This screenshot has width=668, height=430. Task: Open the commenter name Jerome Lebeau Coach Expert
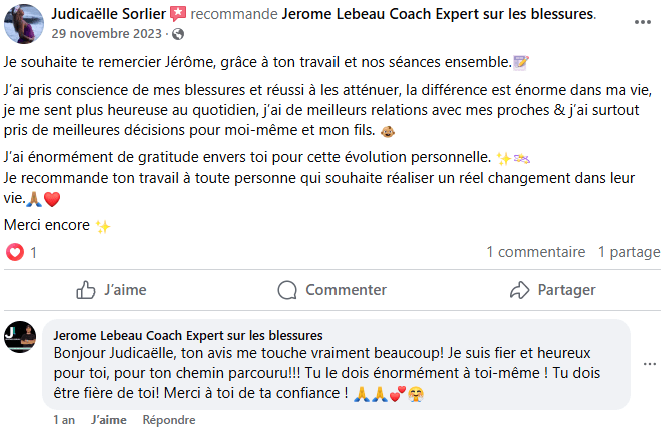pos(187,335)
